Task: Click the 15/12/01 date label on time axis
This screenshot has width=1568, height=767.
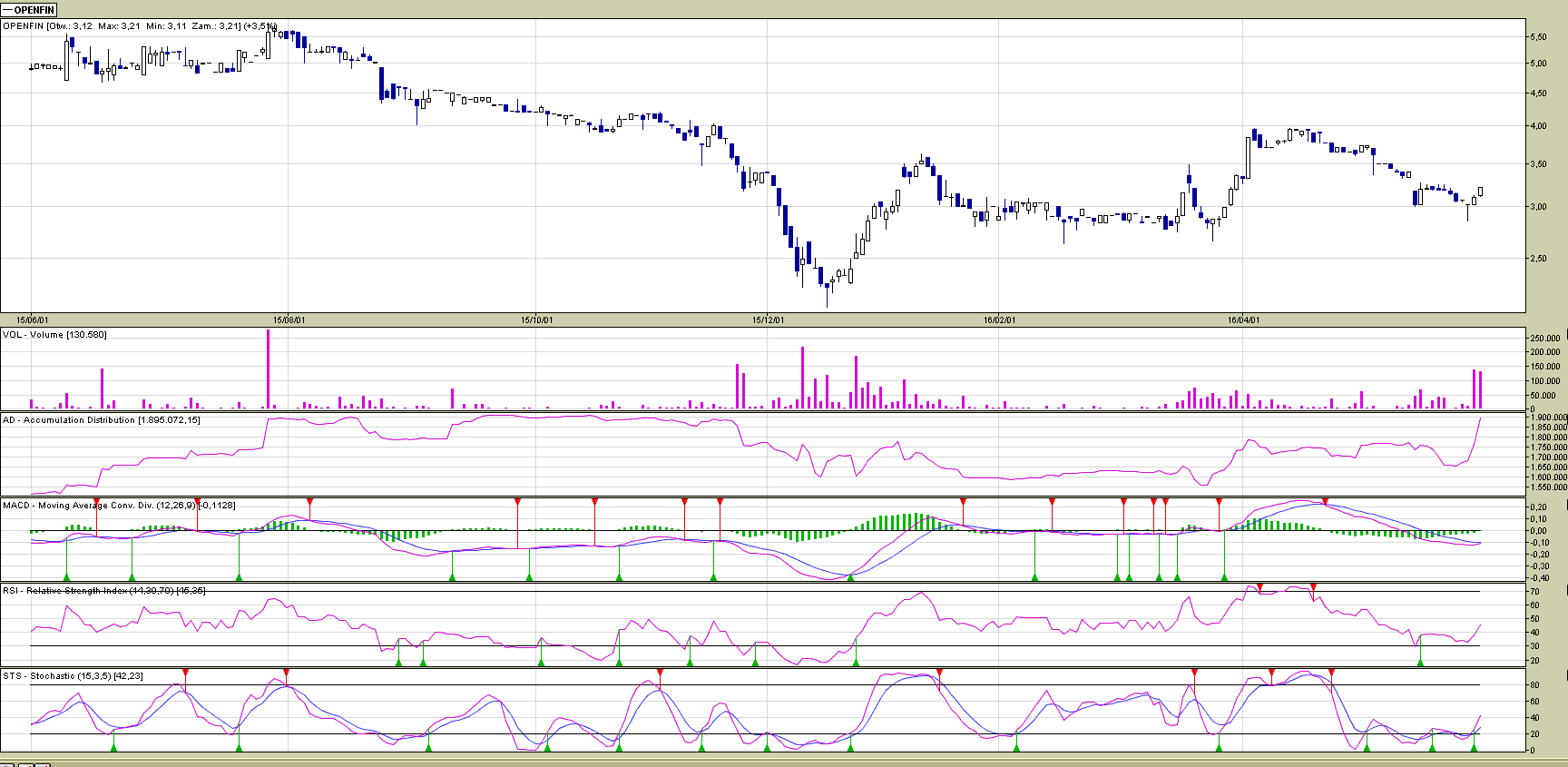Action: click(768, 320)
